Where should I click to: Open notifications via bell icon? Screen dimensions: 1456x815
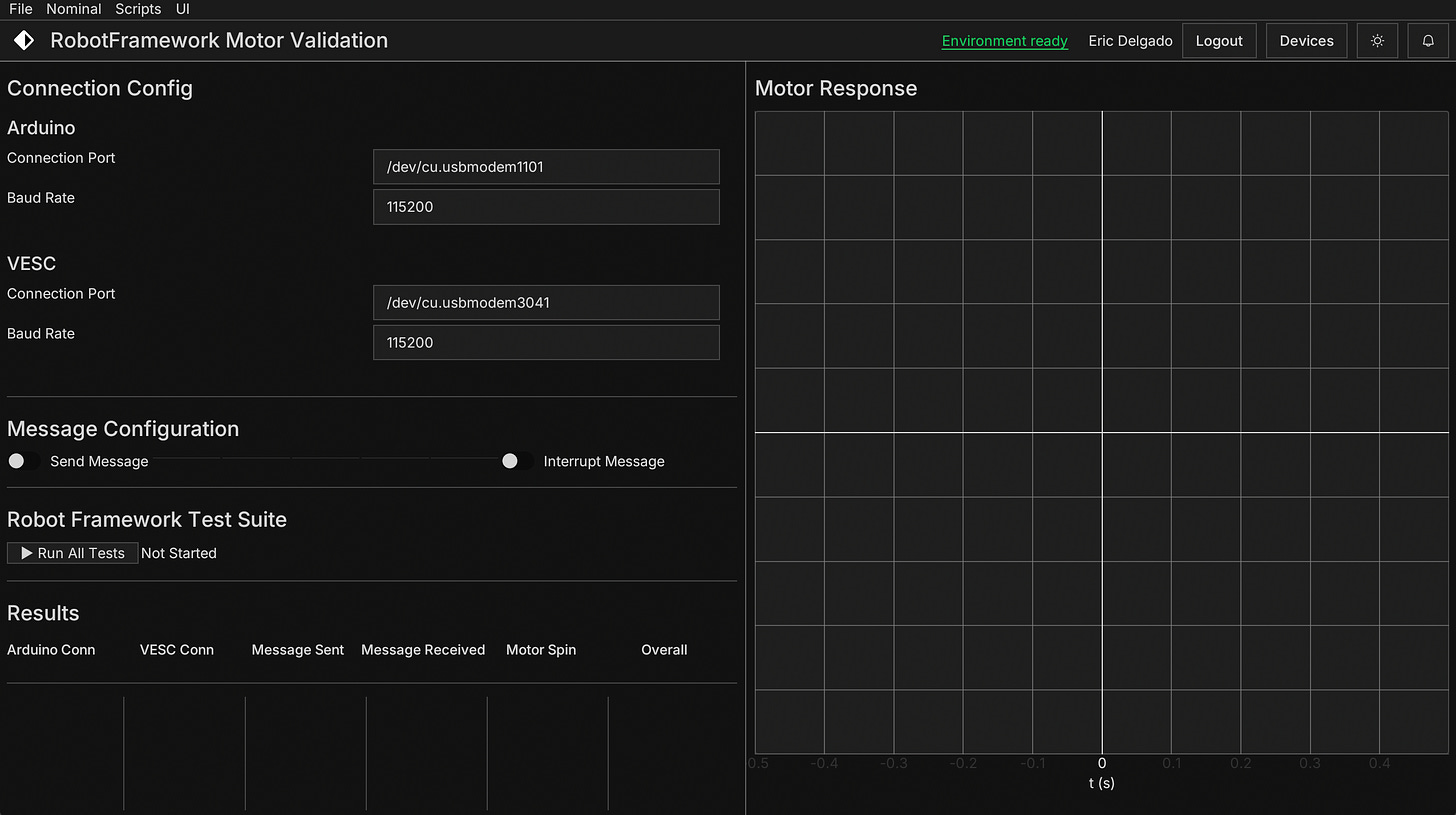click(1428, 41)
